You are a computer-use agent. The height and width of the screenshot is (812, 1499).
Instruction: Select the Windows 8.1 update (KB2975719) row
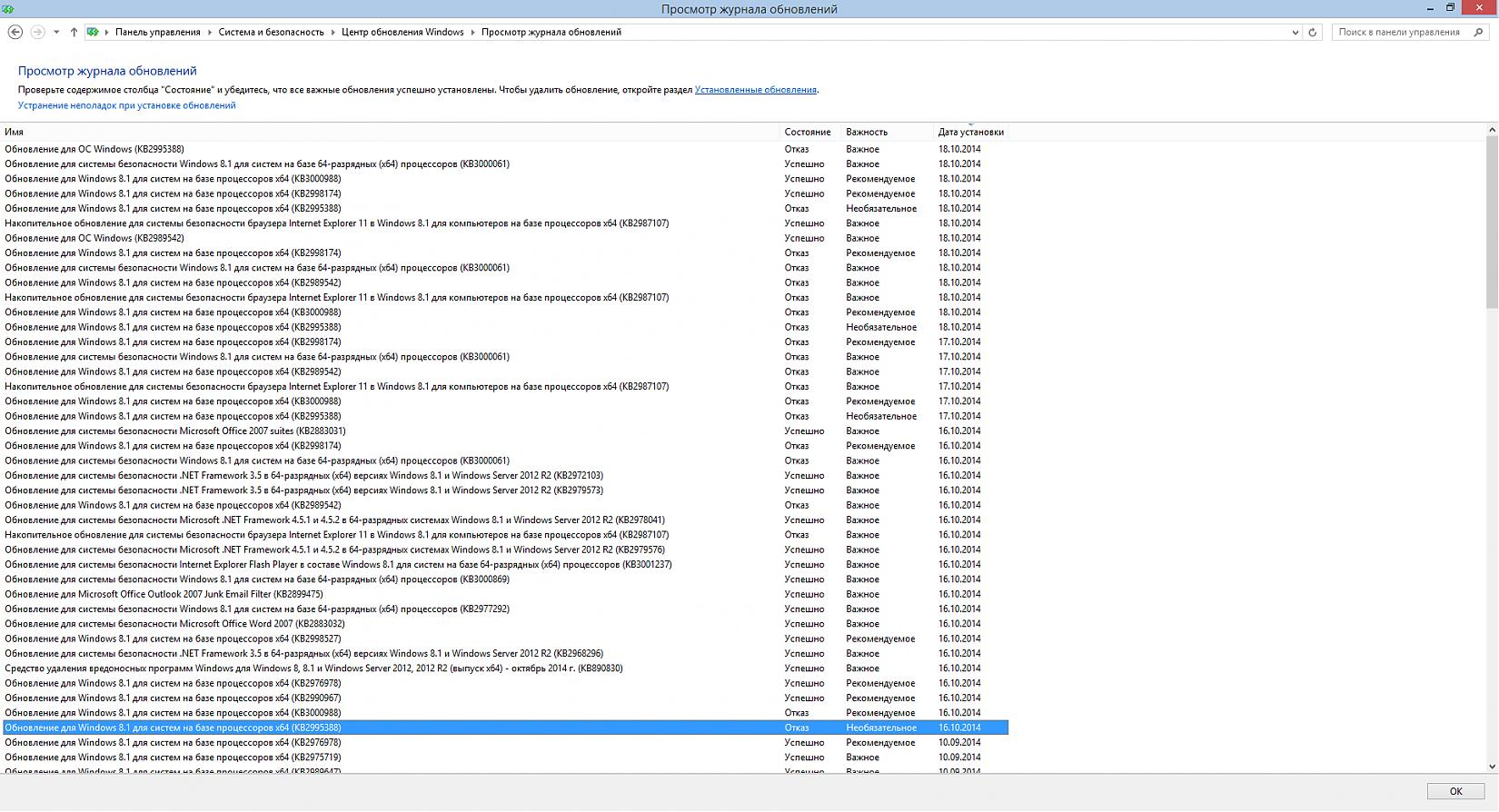pos(505,758)
